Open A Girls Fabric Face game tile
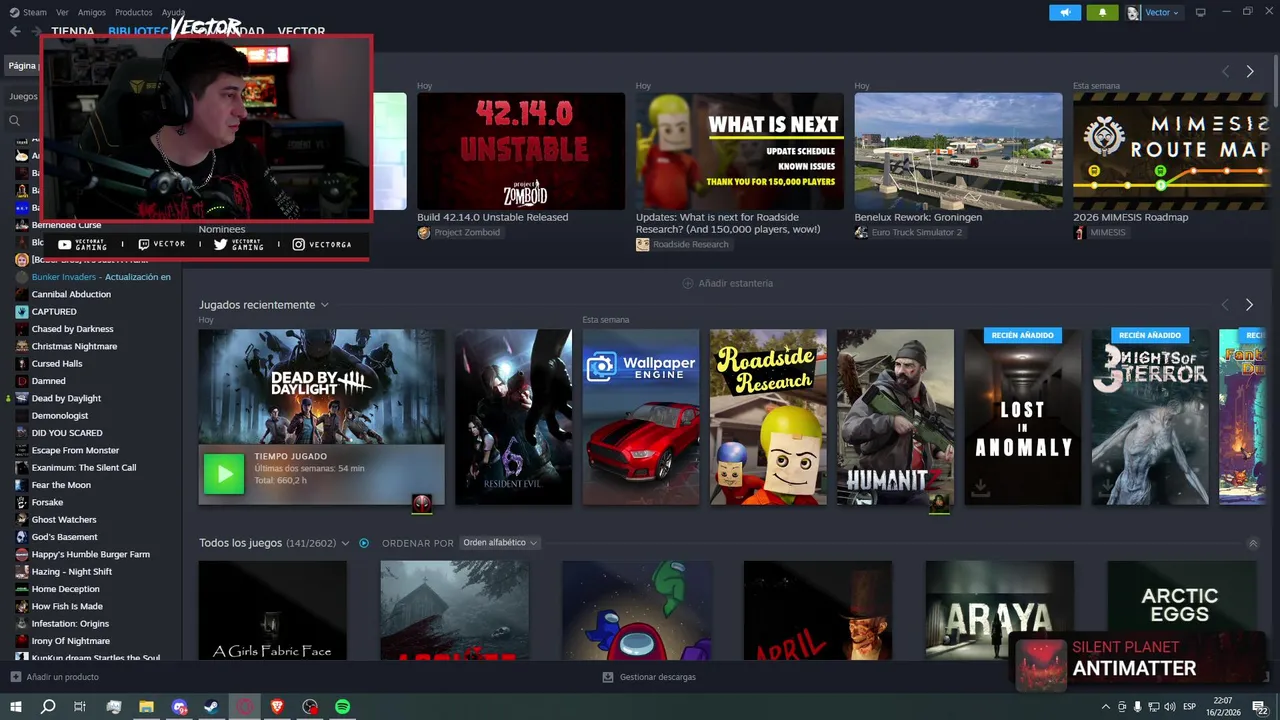This screenshot has height=720, width=1280. click(272, 610)
